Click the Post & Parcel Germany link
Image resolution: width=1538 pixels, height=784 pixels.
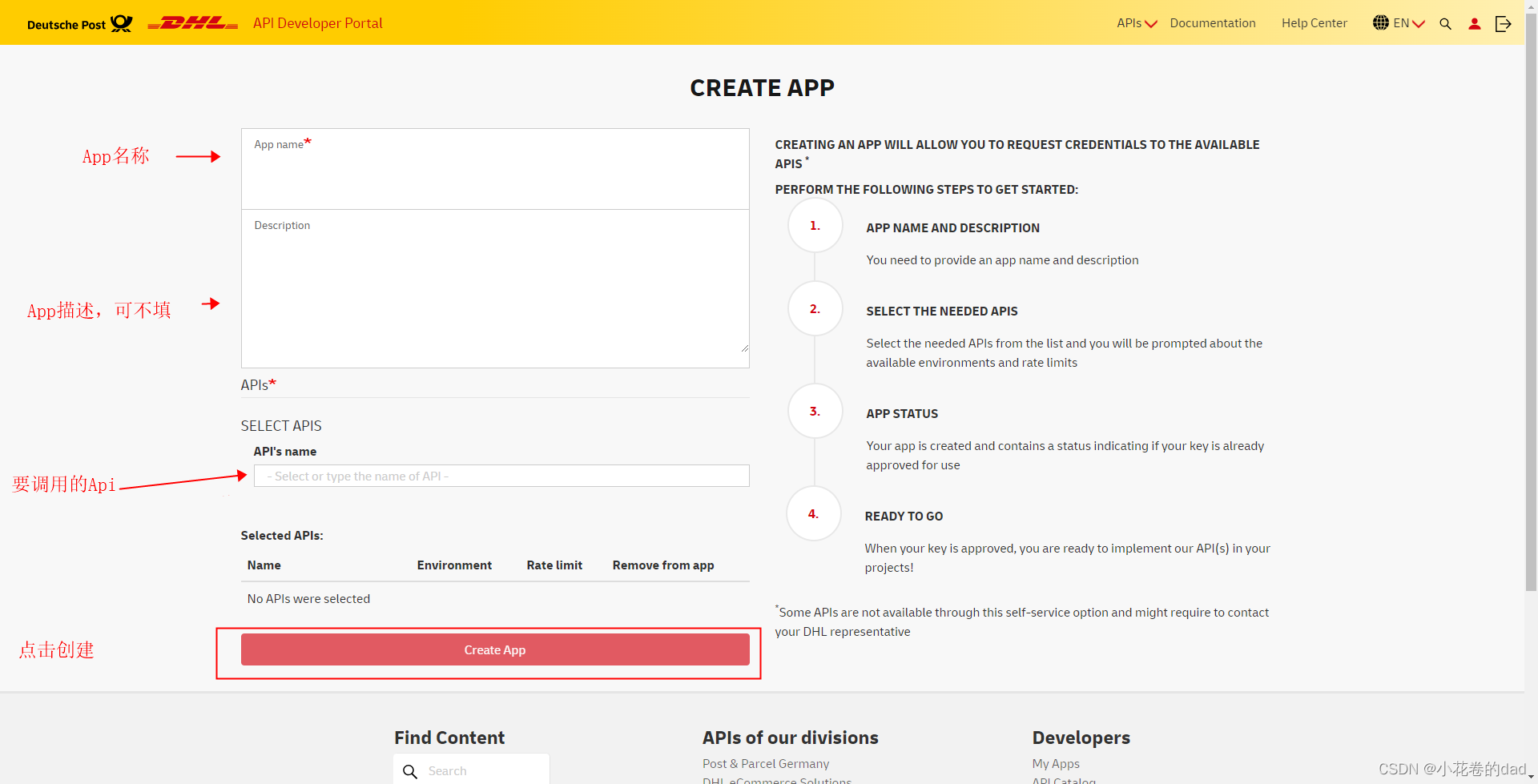coord(765,763)
